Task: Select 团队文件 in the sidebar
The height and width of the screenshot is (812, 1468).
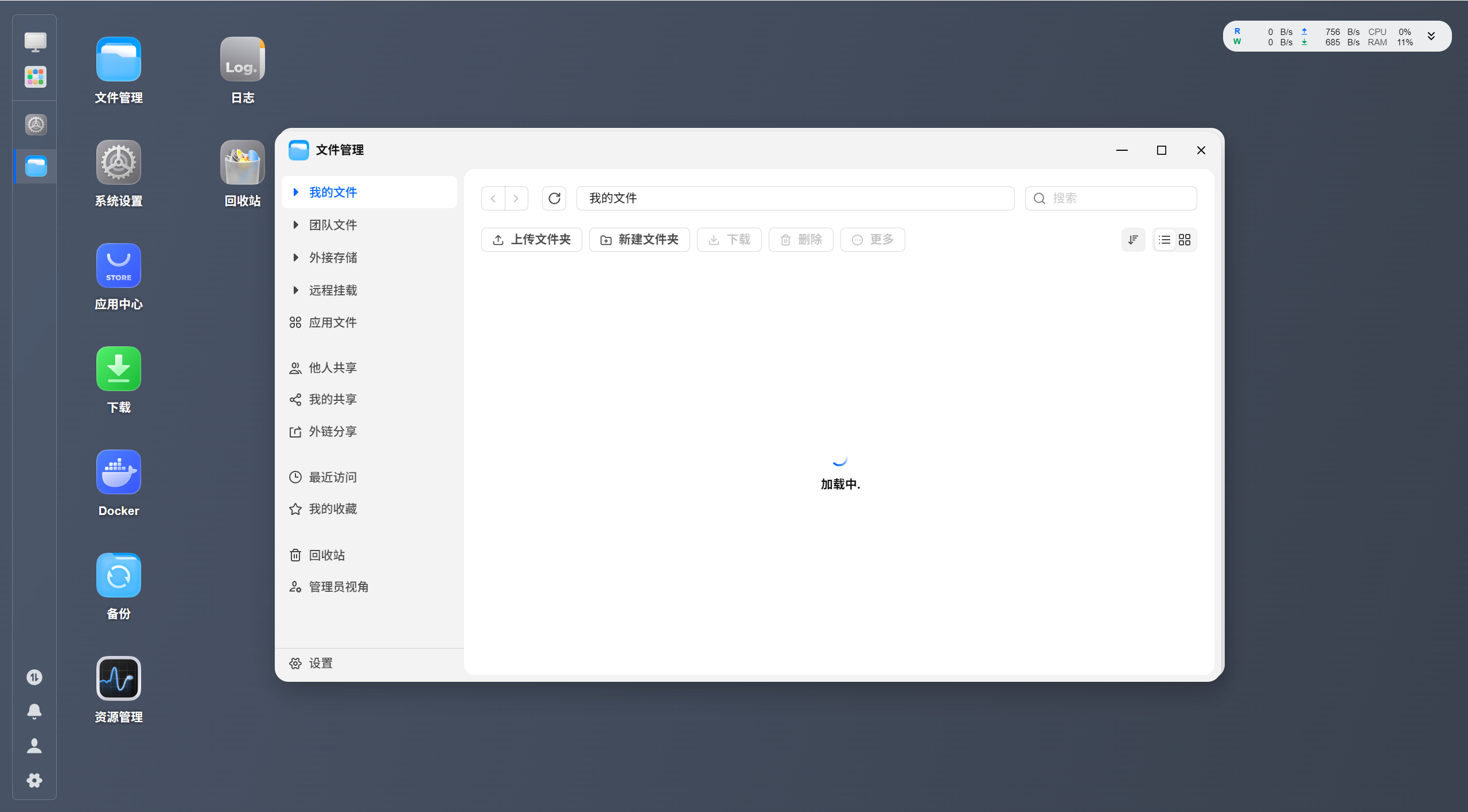Action: [x=369, y=225]
